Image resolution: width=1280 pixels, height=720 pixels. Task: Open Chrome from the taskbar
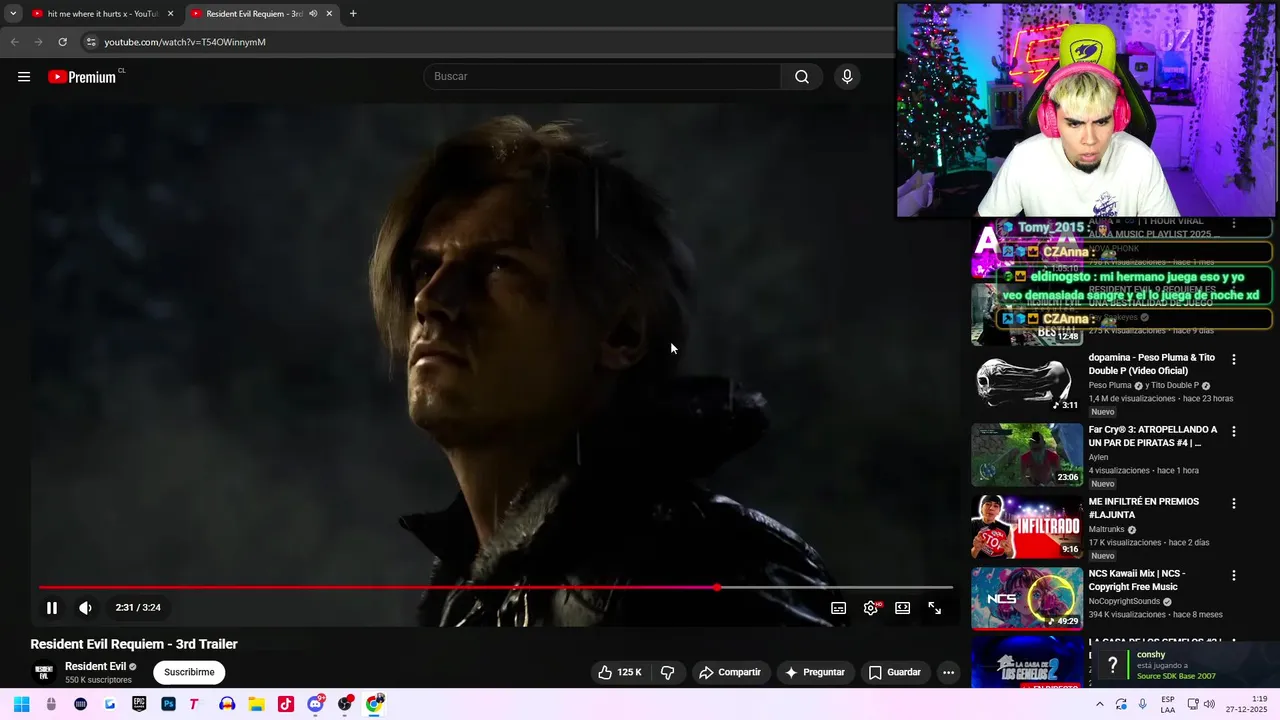point(374,704)
